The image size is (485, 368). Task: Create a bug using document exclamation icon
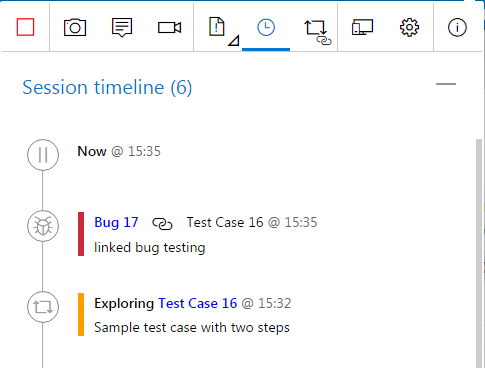click(217, 26)
